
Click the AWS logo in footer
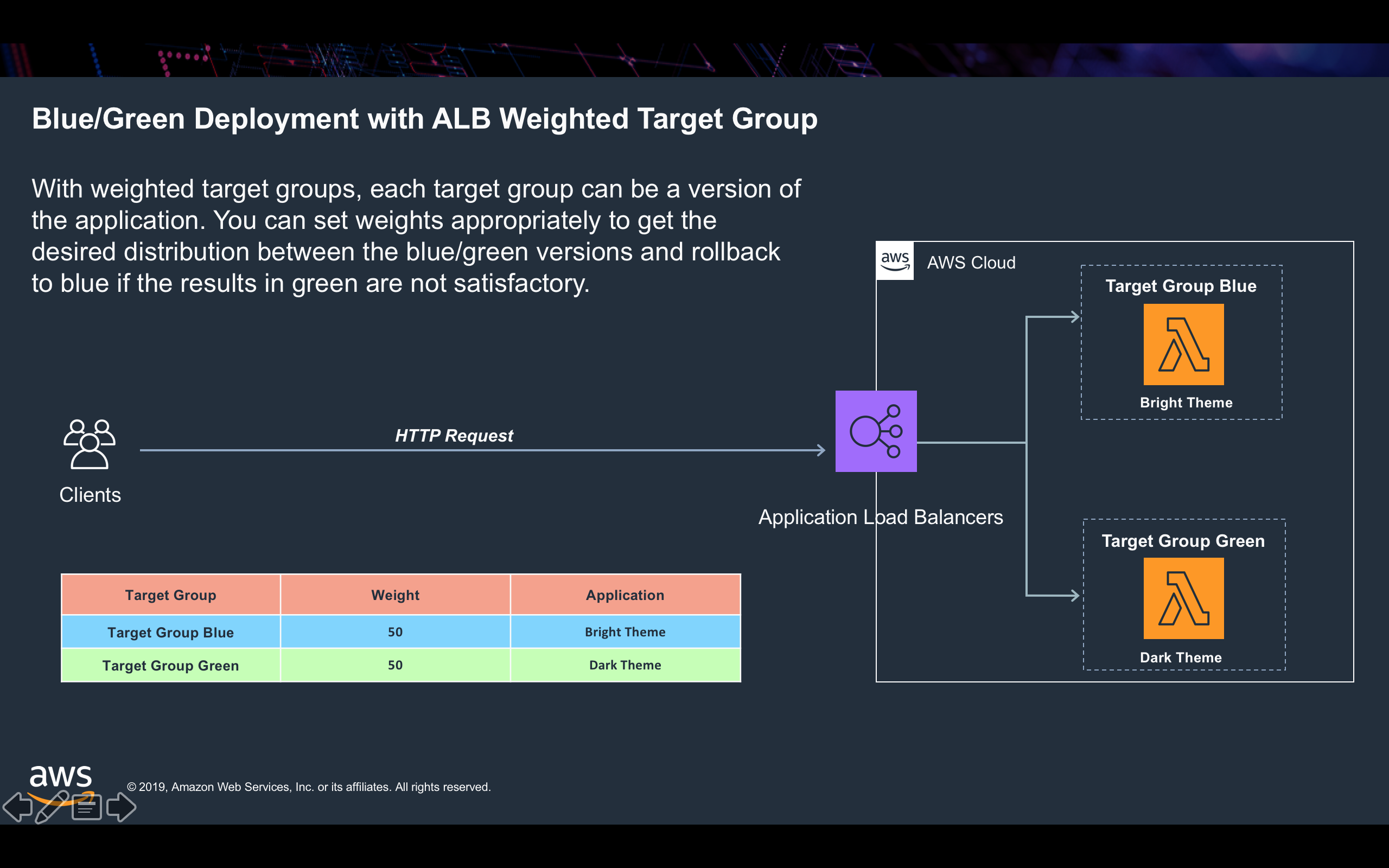[x=60, y=778]
